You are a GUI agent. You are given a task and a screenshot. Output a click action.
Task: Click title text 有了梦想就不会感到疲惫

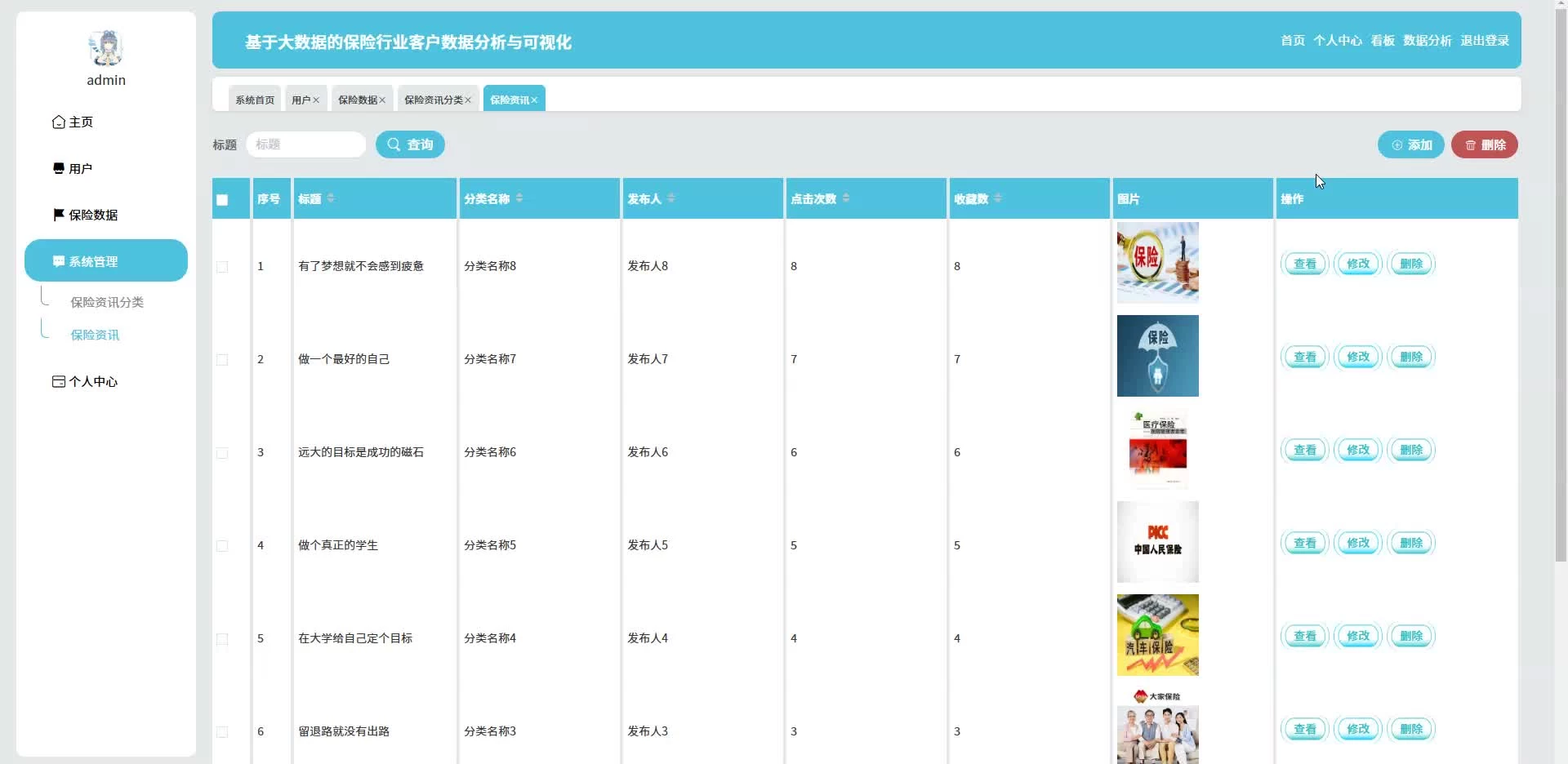pyautogui.click(x=361, y=266)
